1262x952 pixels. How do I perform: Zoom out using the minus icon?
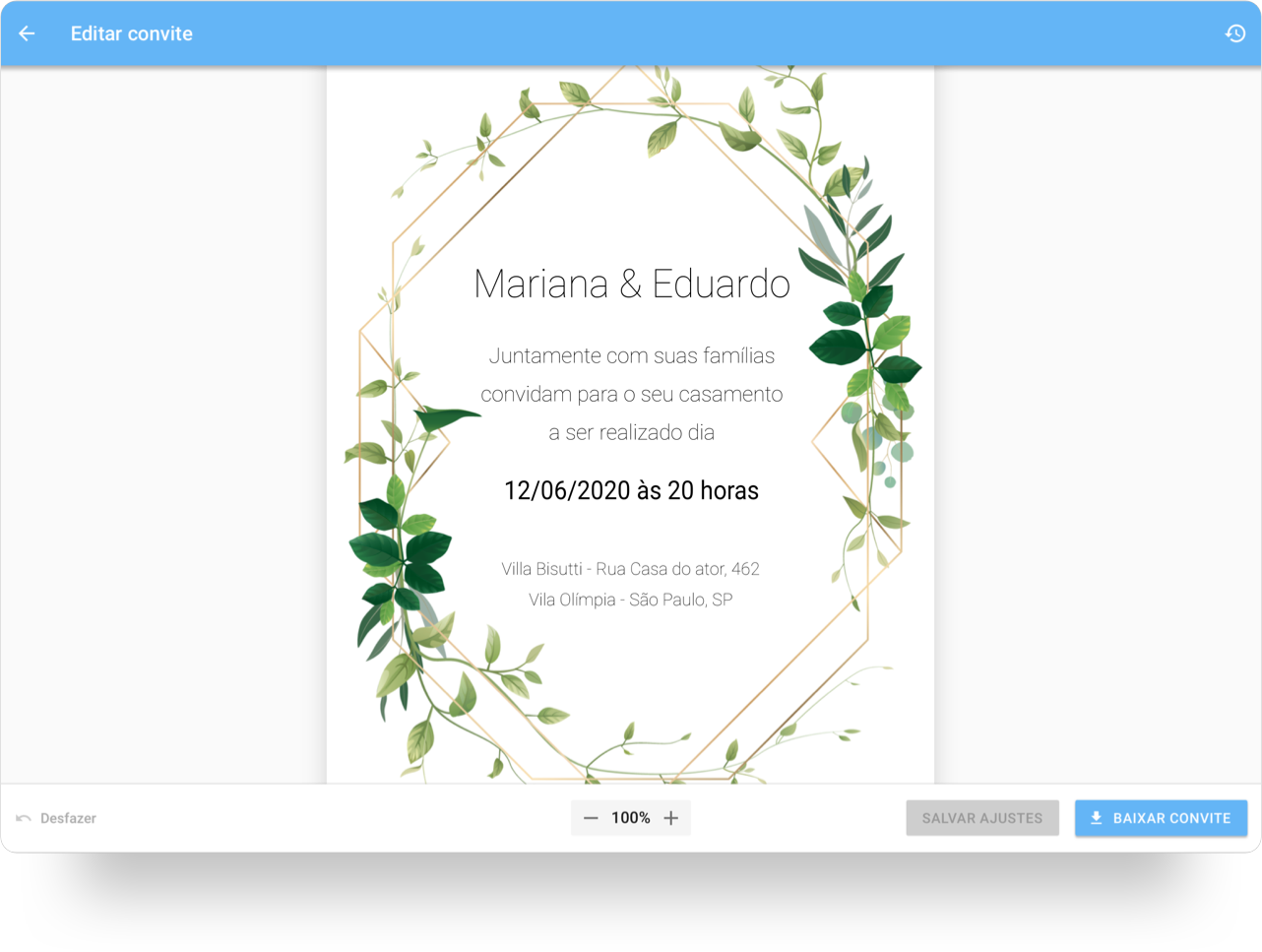pyautogui.click(x=591, y=818)
